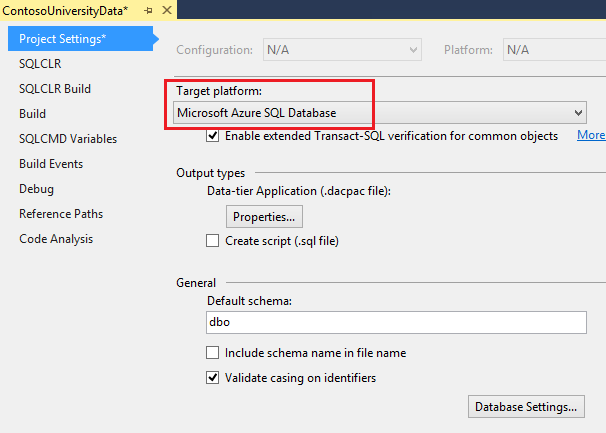The height and width of the screenshot is (433, 606).
Task: Switch to the Code Analysis tab
Action: [x=56, y=239]
